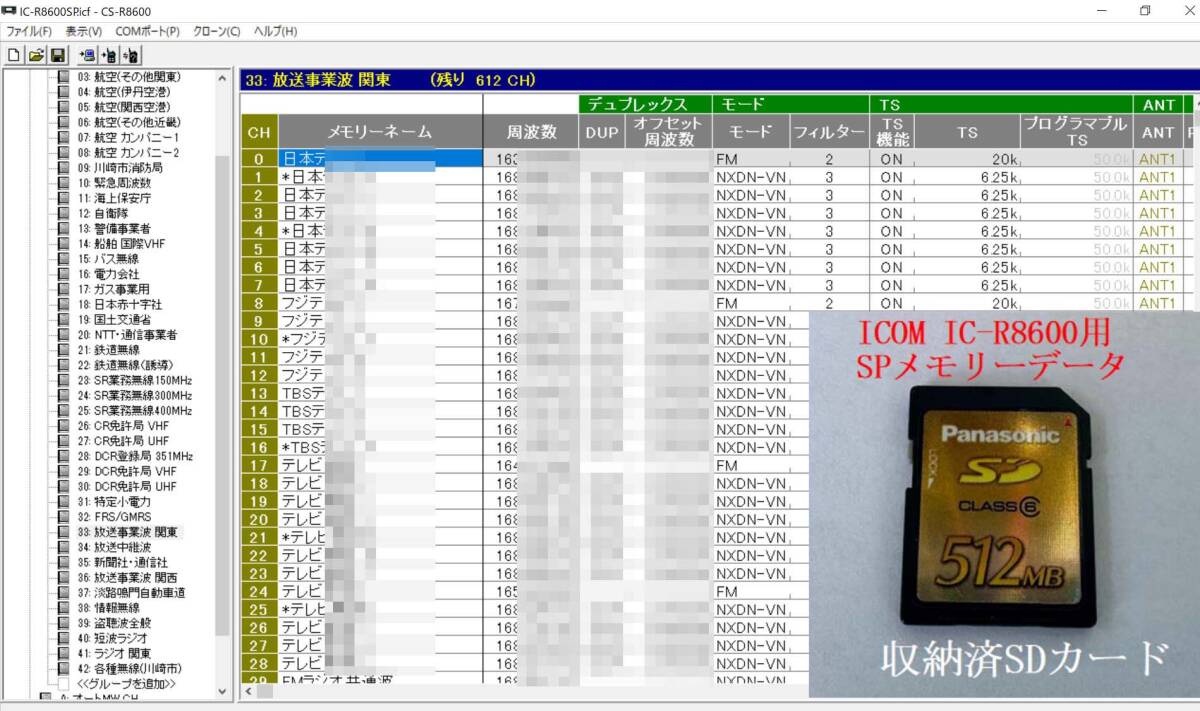Screen dimensions: 1200x711
Task: Click the オフセット周波数 column header
Action: point(669,131)
